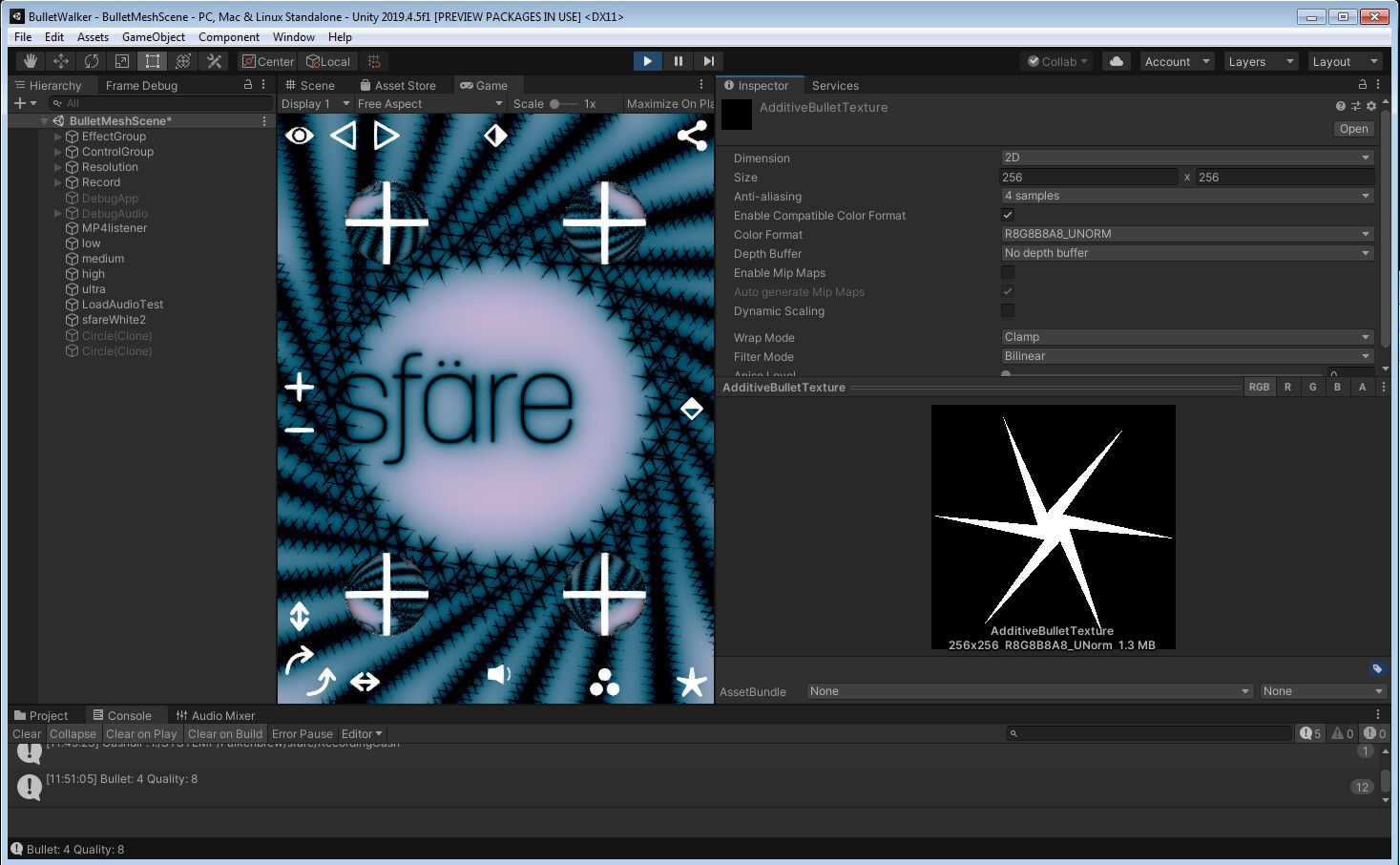Click the Open button in Inspector
Viewport: 1400px width, 865px height.
click(1353, 129)
